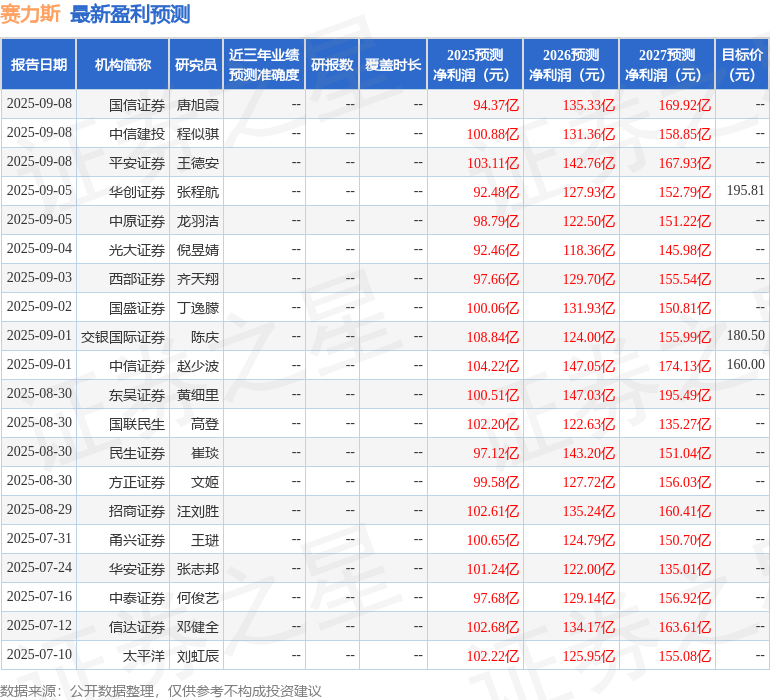Click the 覆盖时长 column header
Image resolution: width=770 pixels, height=700 pixels.
[393, 64]
